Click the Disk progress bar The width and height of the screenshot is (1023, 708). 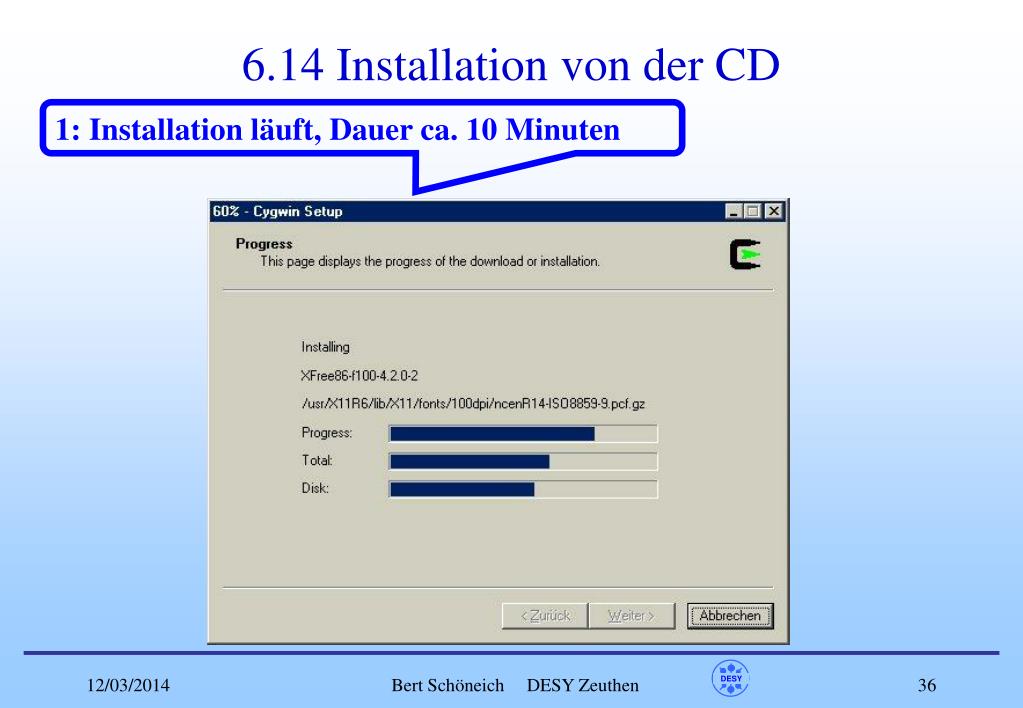523,489
